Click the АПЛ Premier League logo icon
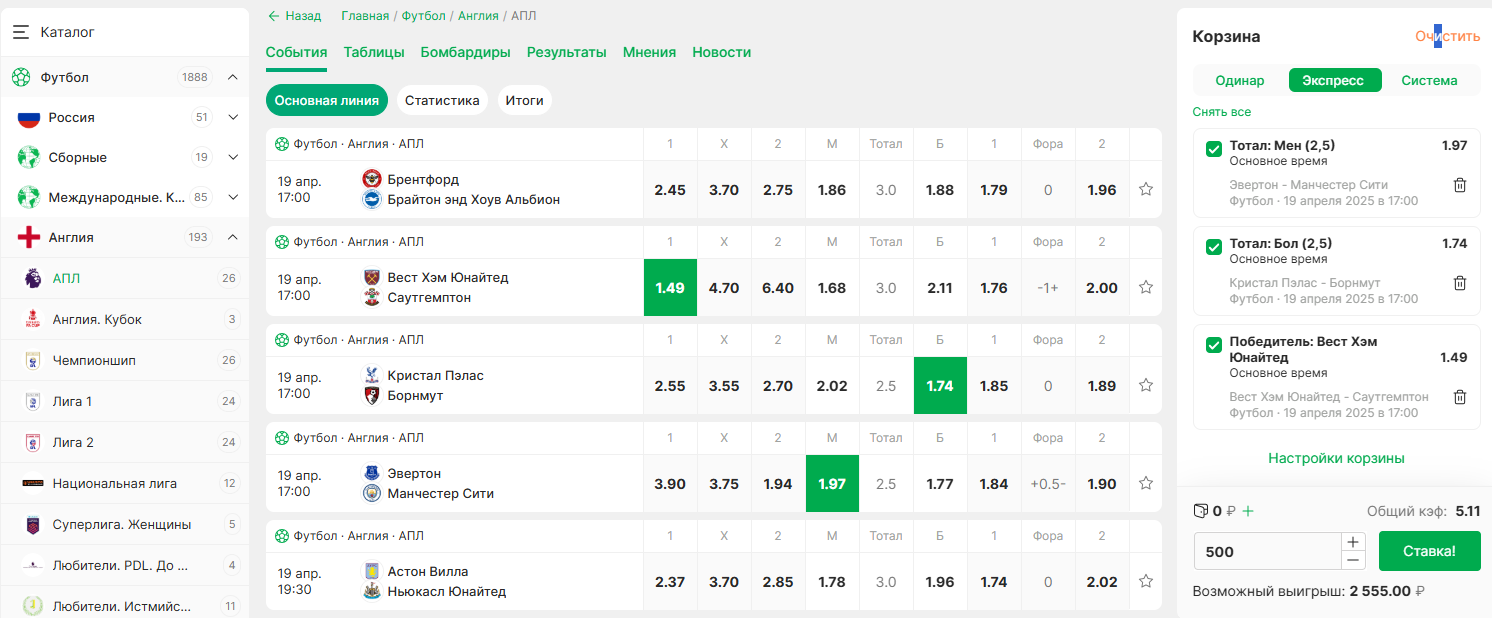This screenshot has width=1492, height=618. 33,278
